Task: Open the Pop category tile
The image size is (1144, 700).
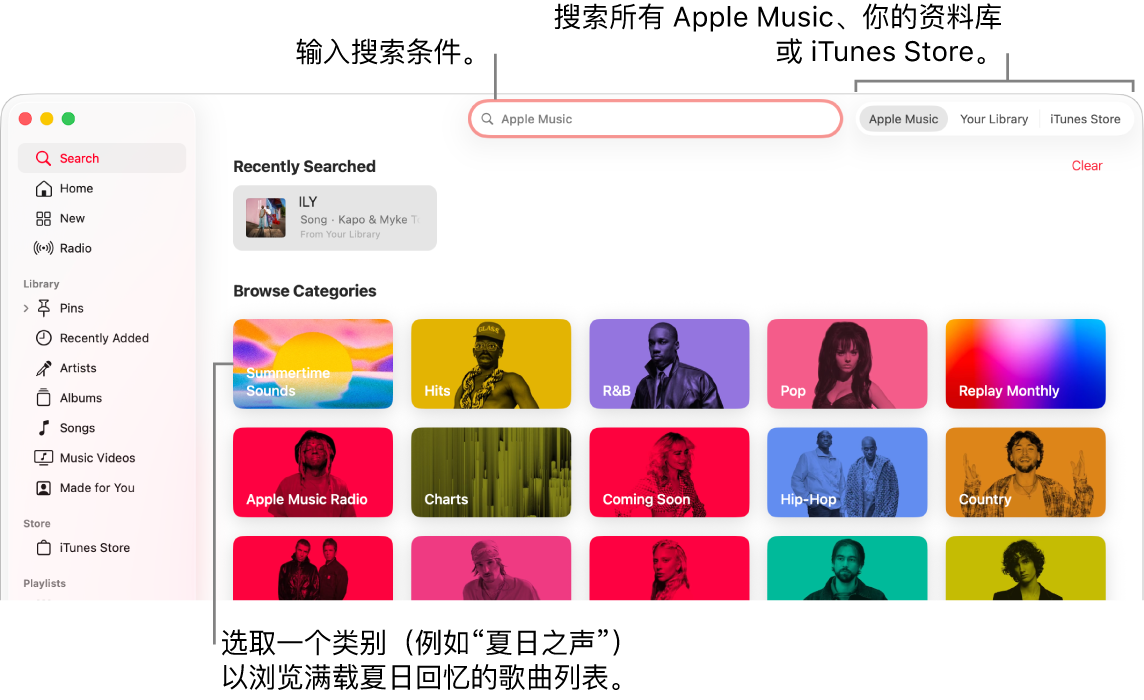Action: (x=847, y=364)
